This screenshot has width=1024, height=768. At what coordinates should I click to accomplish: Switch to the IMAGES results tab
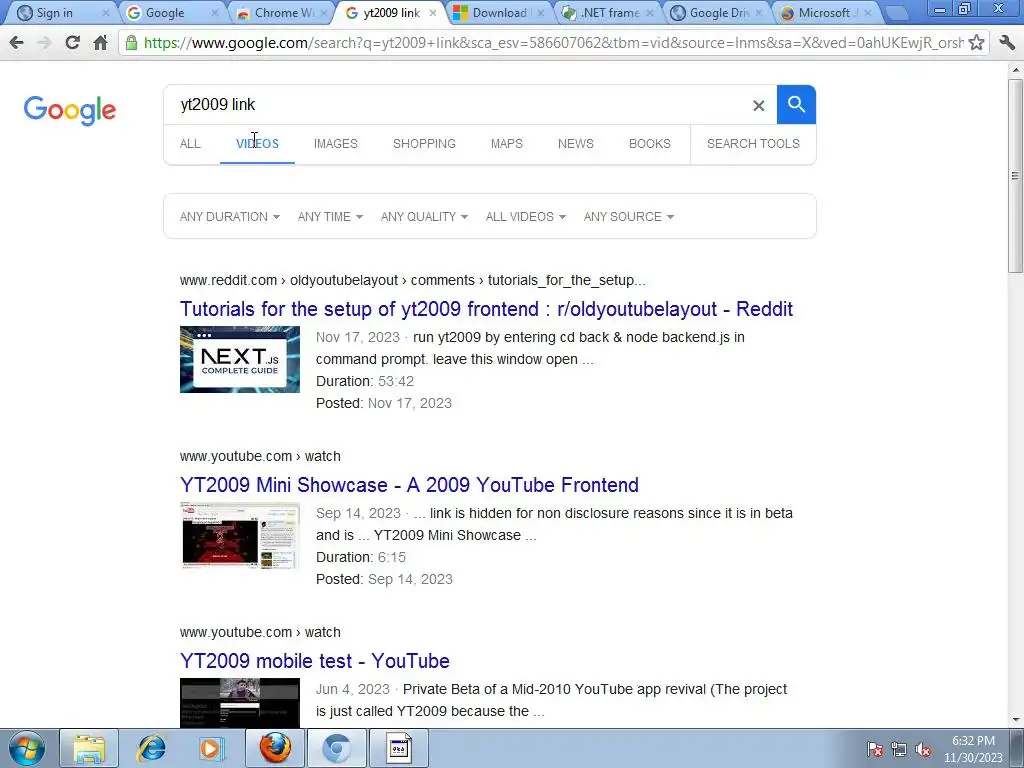pos(336,144)
